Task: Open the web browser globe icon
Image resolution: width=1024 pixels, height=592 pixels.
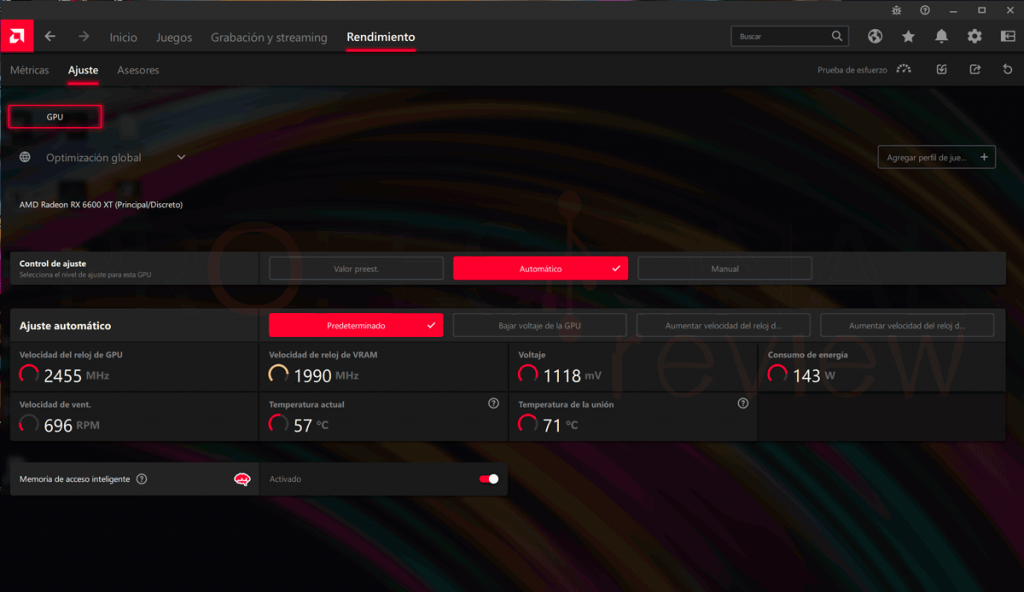Action: point(875,37)
